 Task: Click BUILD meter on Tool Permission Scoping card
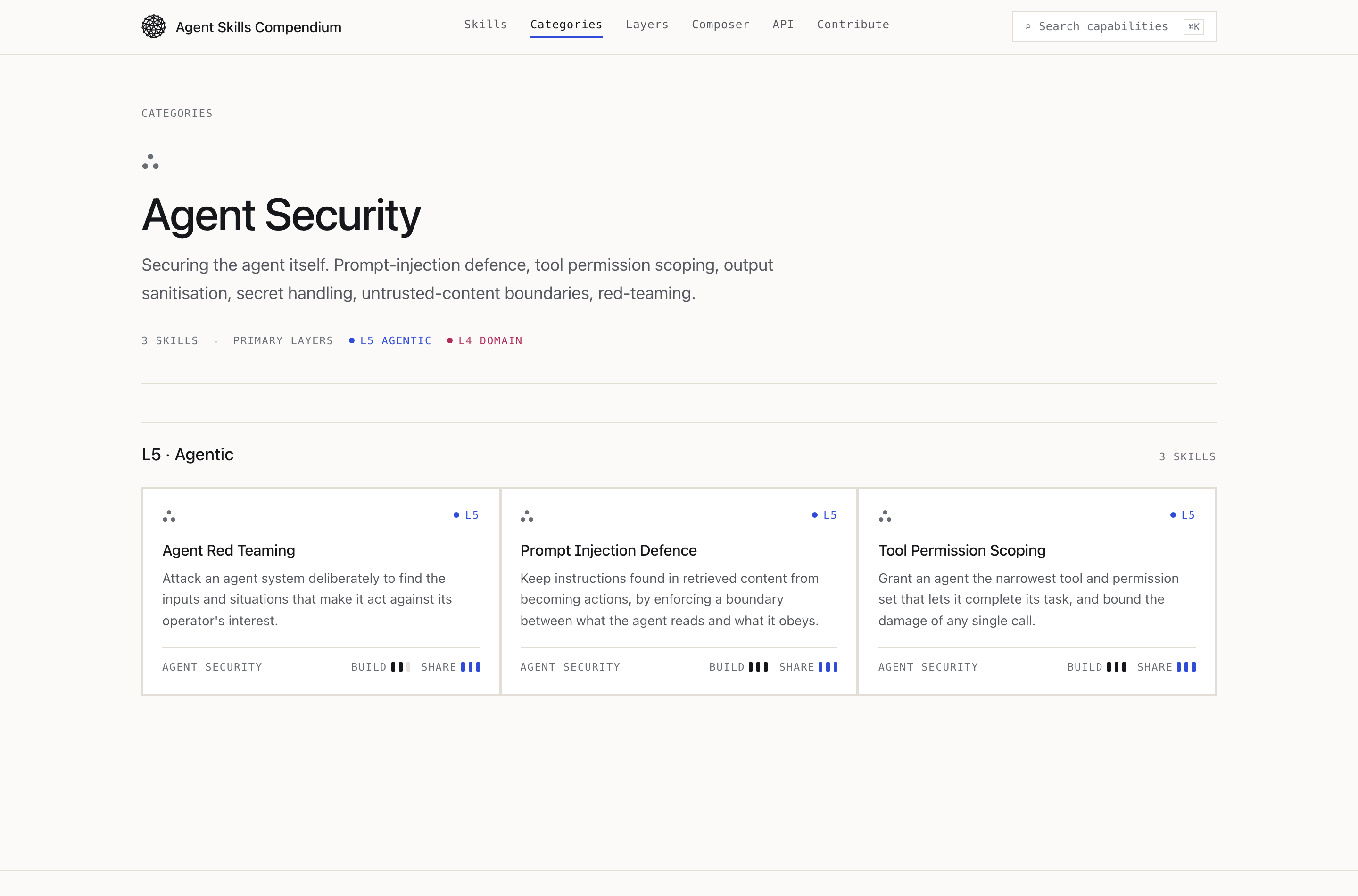[1097, 667]
